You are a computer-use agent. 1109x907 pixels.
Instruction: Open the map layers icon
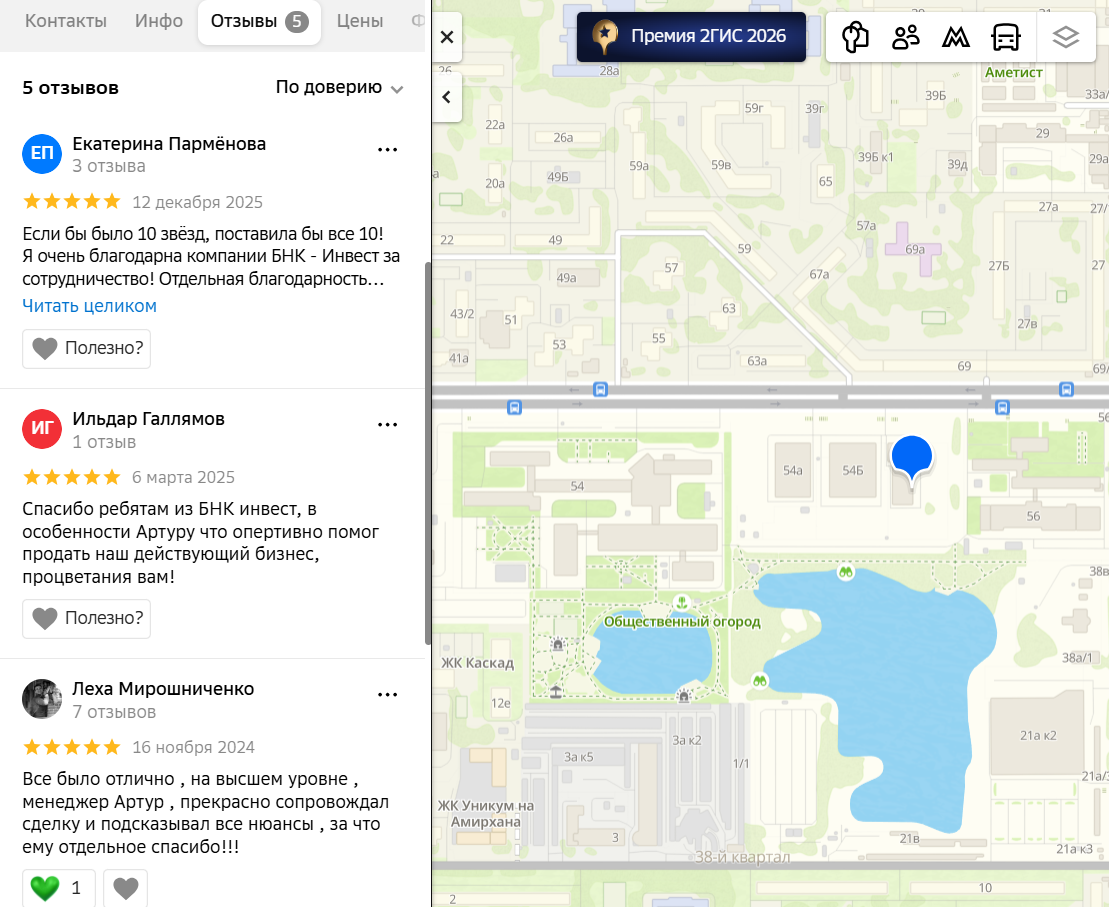[1065, 37]
